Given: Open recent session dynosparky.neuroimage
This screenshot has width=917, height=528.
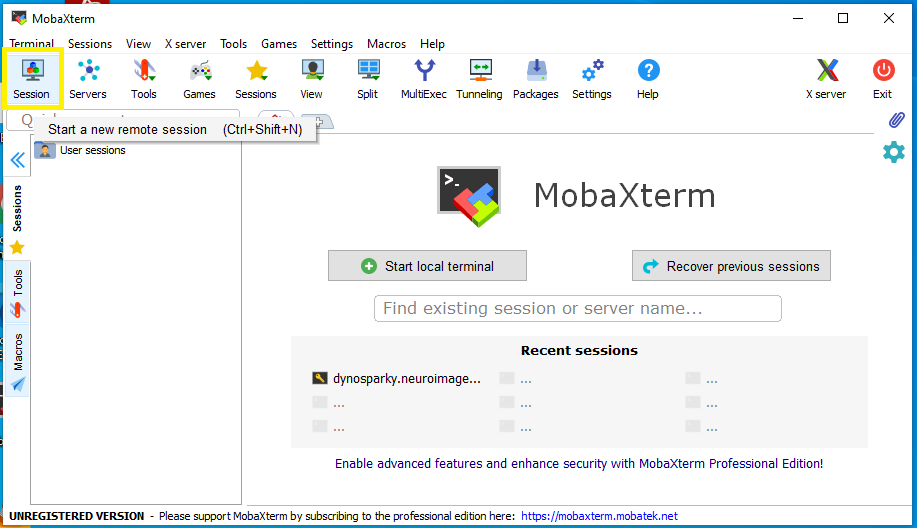Looking at the screenshot, I should click(x=397, y=379).
